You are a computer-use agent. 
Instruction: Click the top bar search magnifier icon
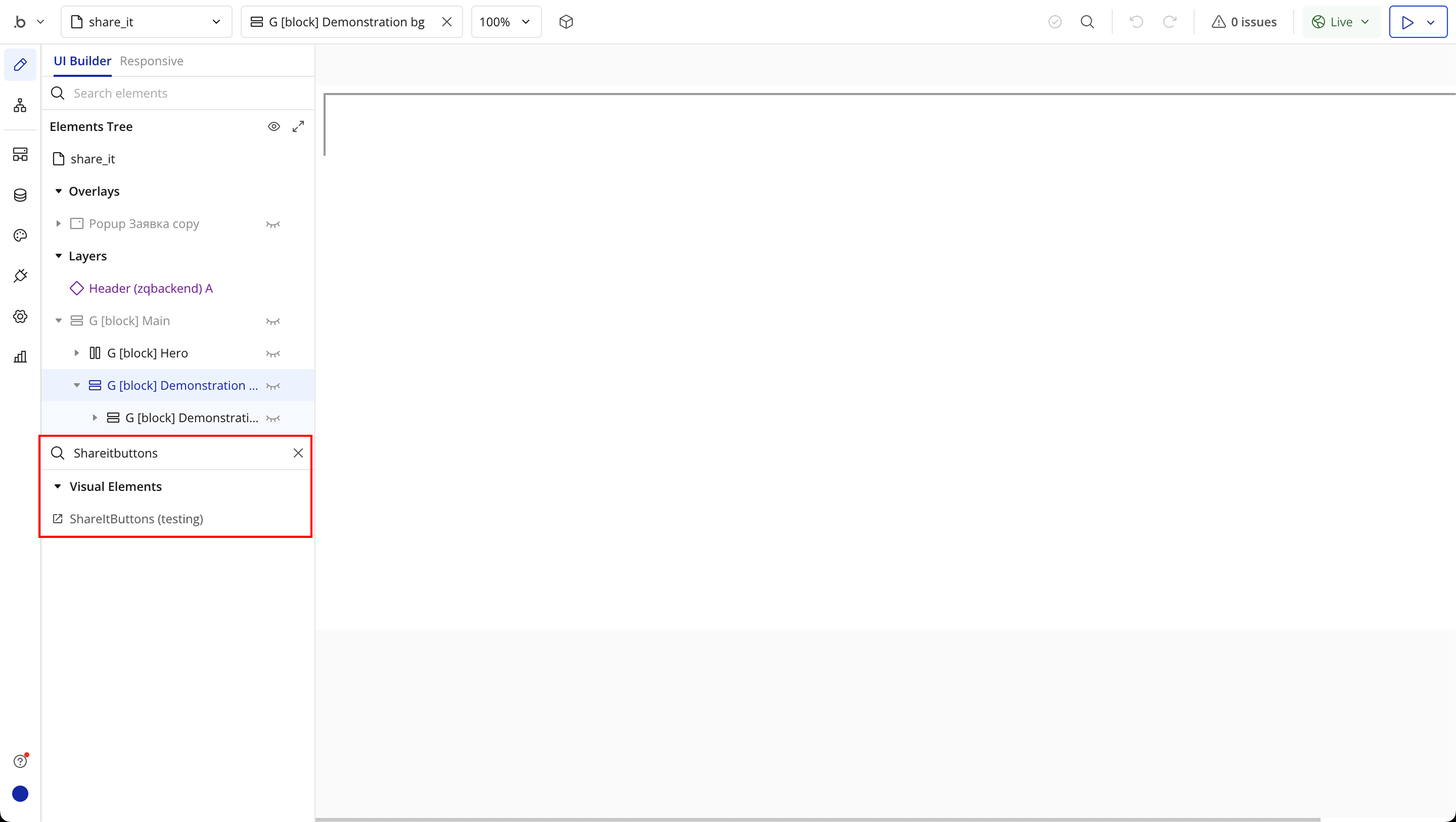(1087, 22)
